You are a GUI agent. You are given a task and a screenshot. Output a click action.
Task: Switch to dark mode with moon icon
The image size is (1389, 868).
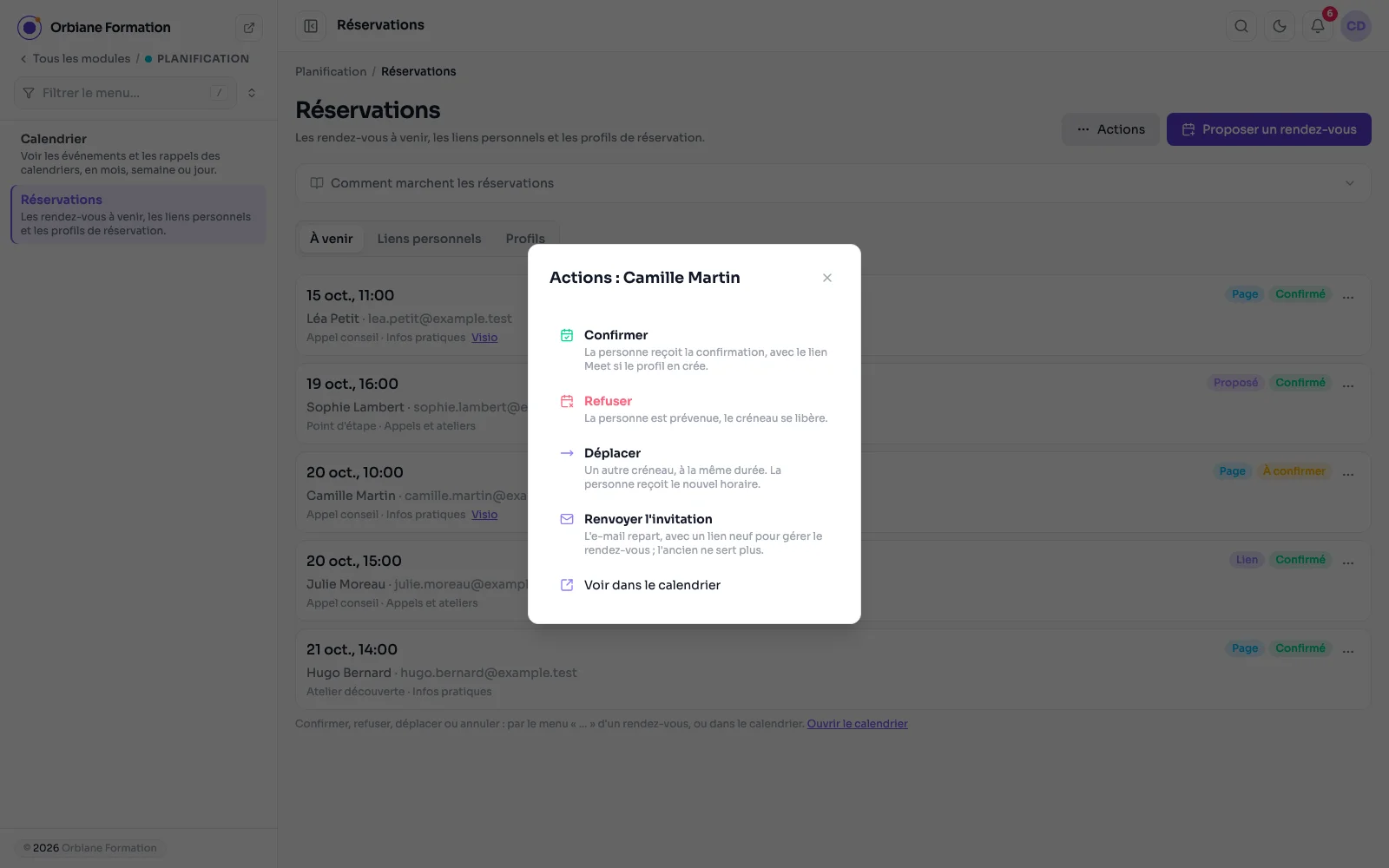(x=1280, y=26)
